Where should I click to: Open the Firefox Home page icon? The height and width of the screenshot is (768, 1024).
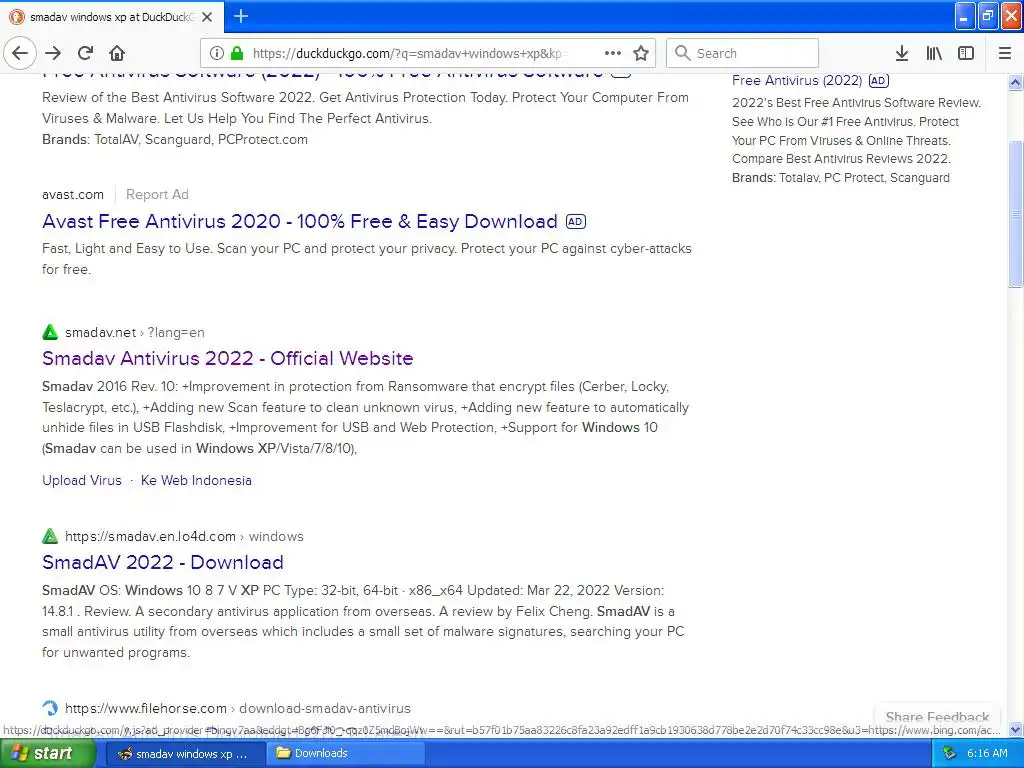(x=117, y=53)
